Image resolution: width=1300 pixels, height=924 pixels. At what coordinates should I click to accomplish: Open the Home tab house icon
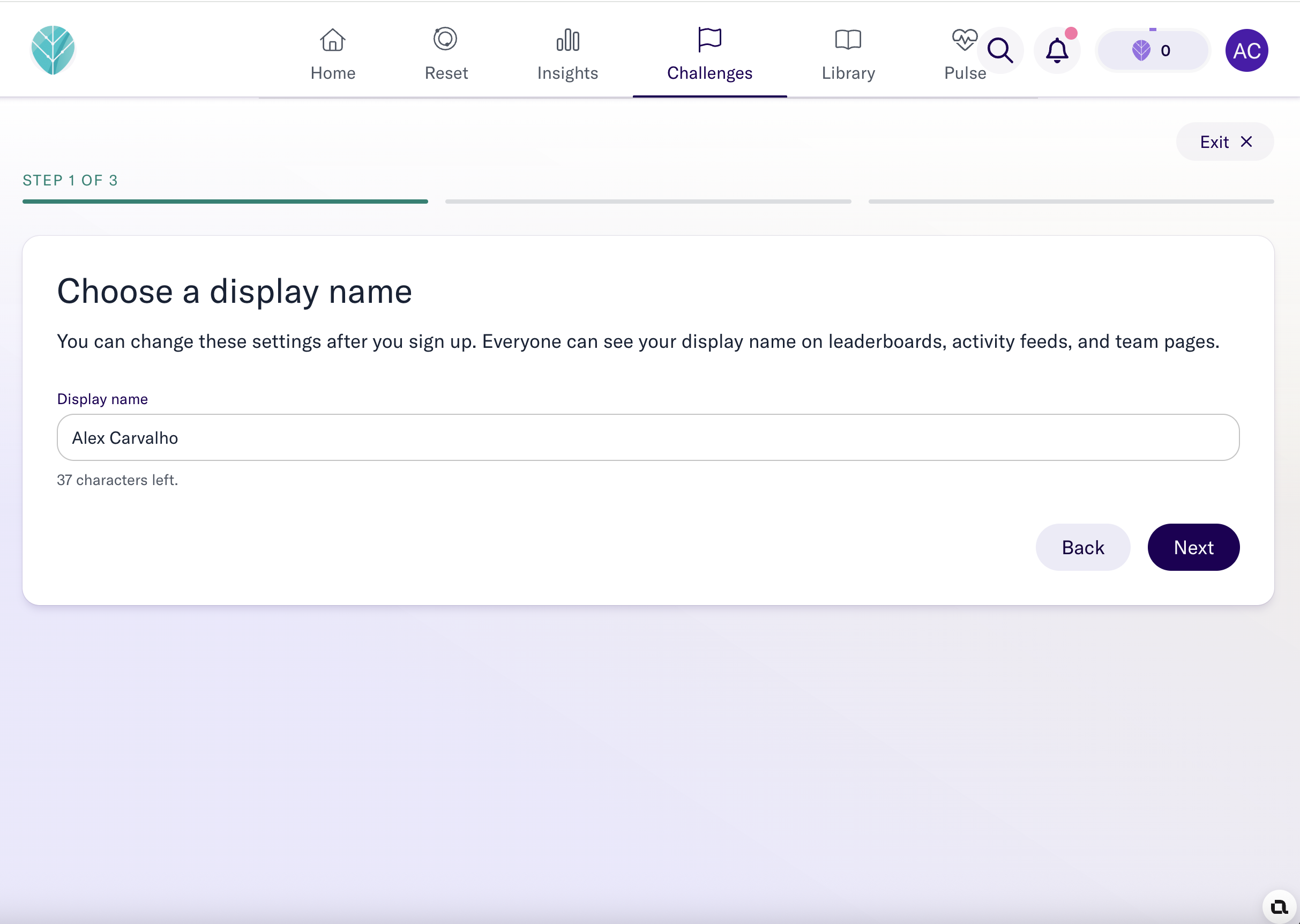click(333, 40)
